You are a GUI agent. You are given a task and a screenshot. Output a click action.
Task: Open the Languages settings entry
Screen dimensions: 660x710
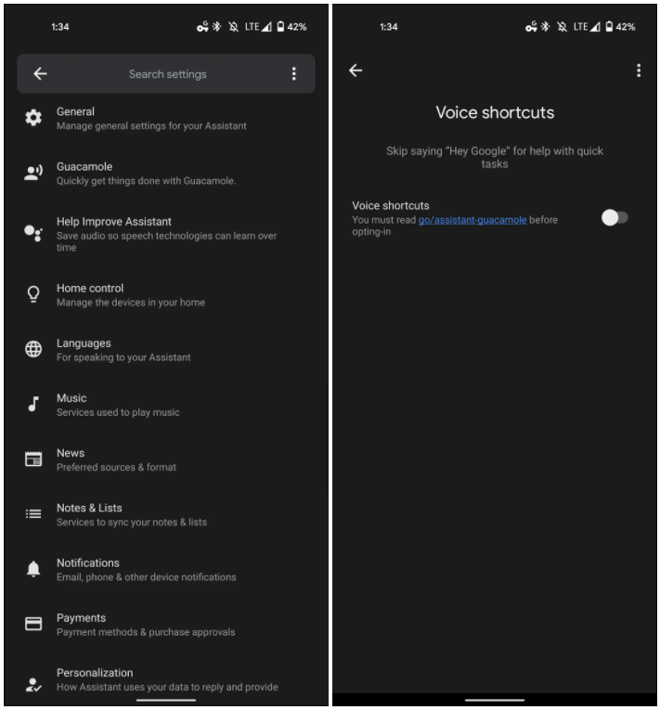[166, 350]
